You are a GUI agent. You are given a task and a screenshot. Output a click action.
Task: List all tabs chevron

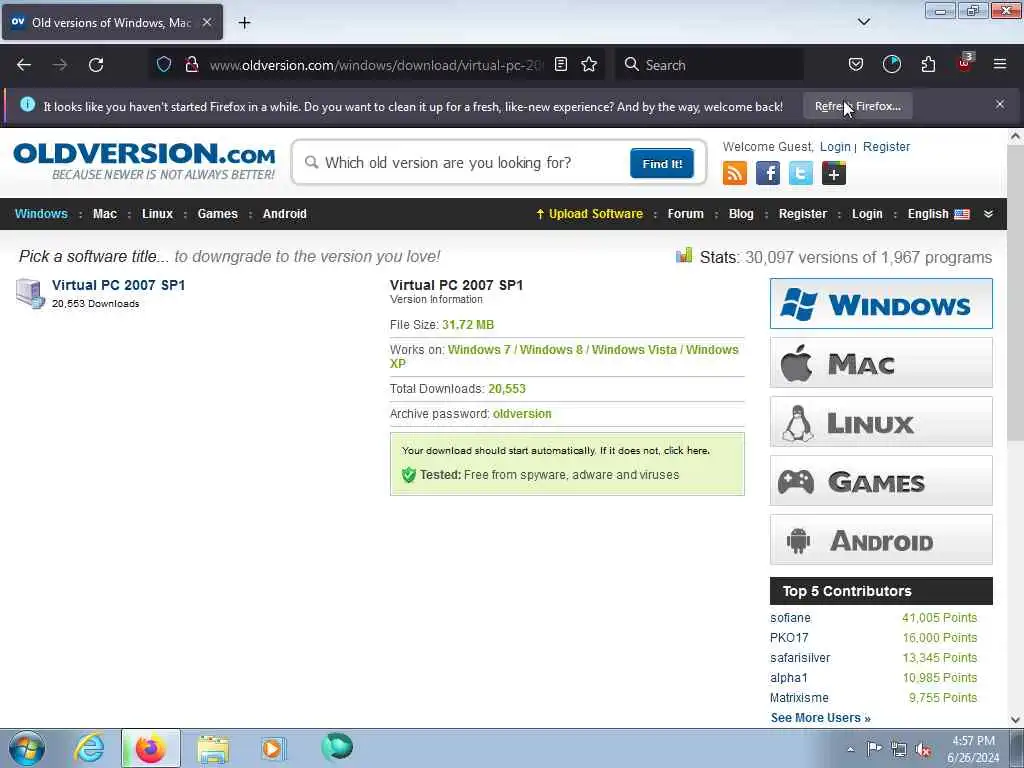click(x=864, y=22)
